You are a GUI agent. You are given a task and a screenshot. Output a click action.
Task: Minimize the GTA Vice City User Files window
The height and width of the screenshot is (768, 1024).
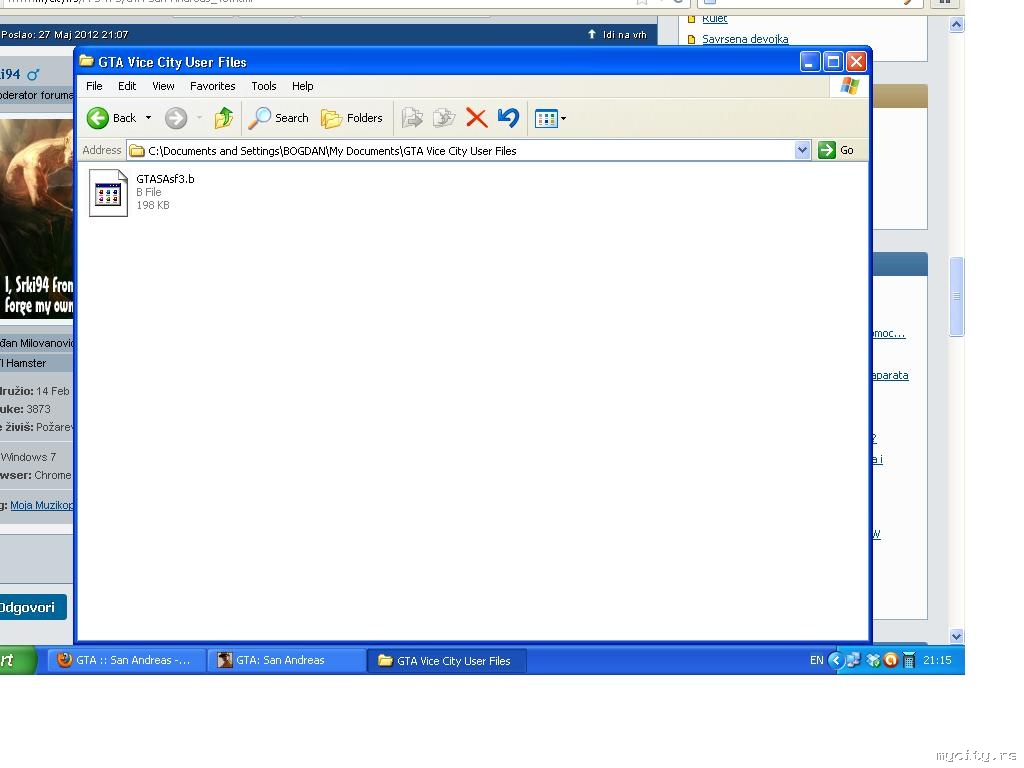pyautogui.click(x=810, y=62)
